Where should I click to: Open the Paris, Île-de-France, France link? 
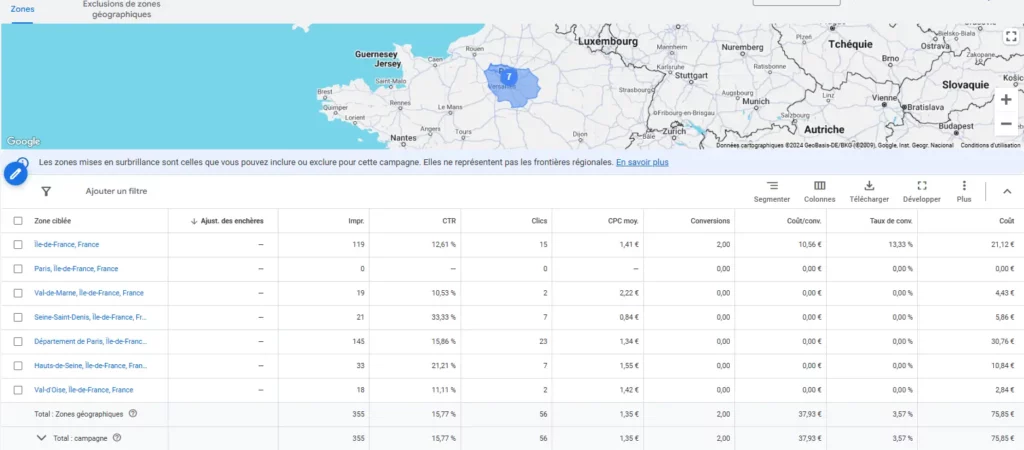pos(76,268)
